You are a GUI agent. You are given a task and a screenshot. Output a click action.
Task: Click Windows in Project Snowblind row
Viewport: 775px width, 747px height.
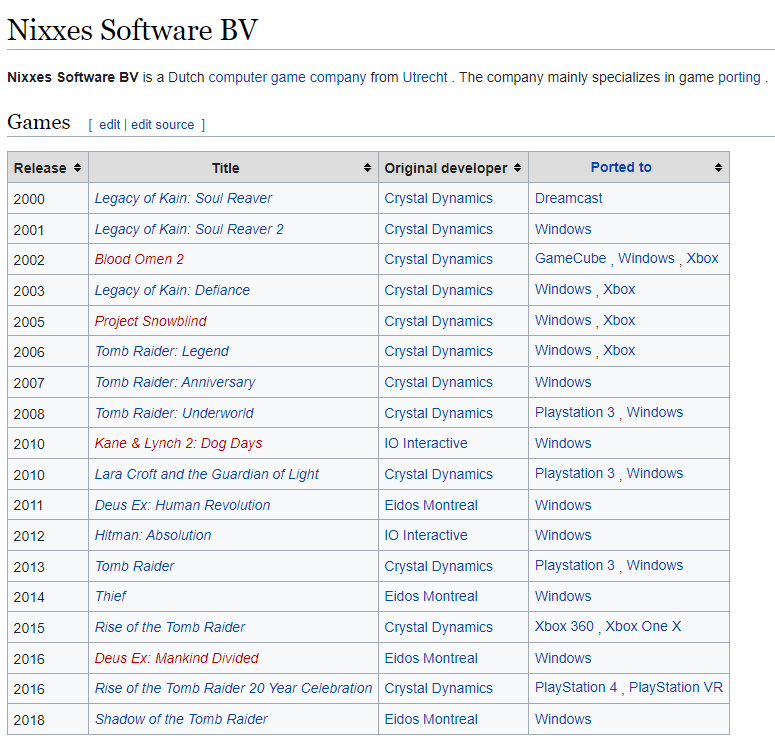point(563,320)
